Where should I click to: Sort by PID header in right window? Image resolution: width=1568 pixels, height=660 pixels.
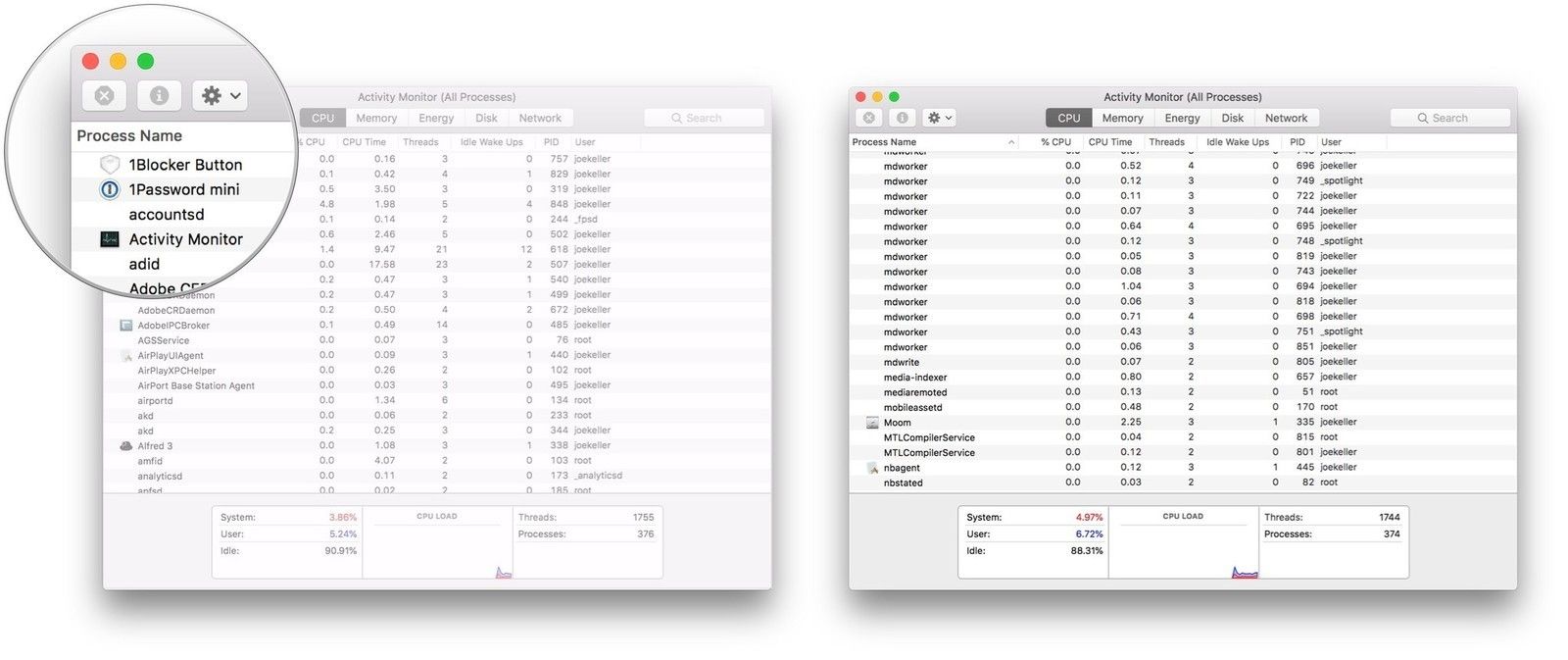tap(1298, 142)
